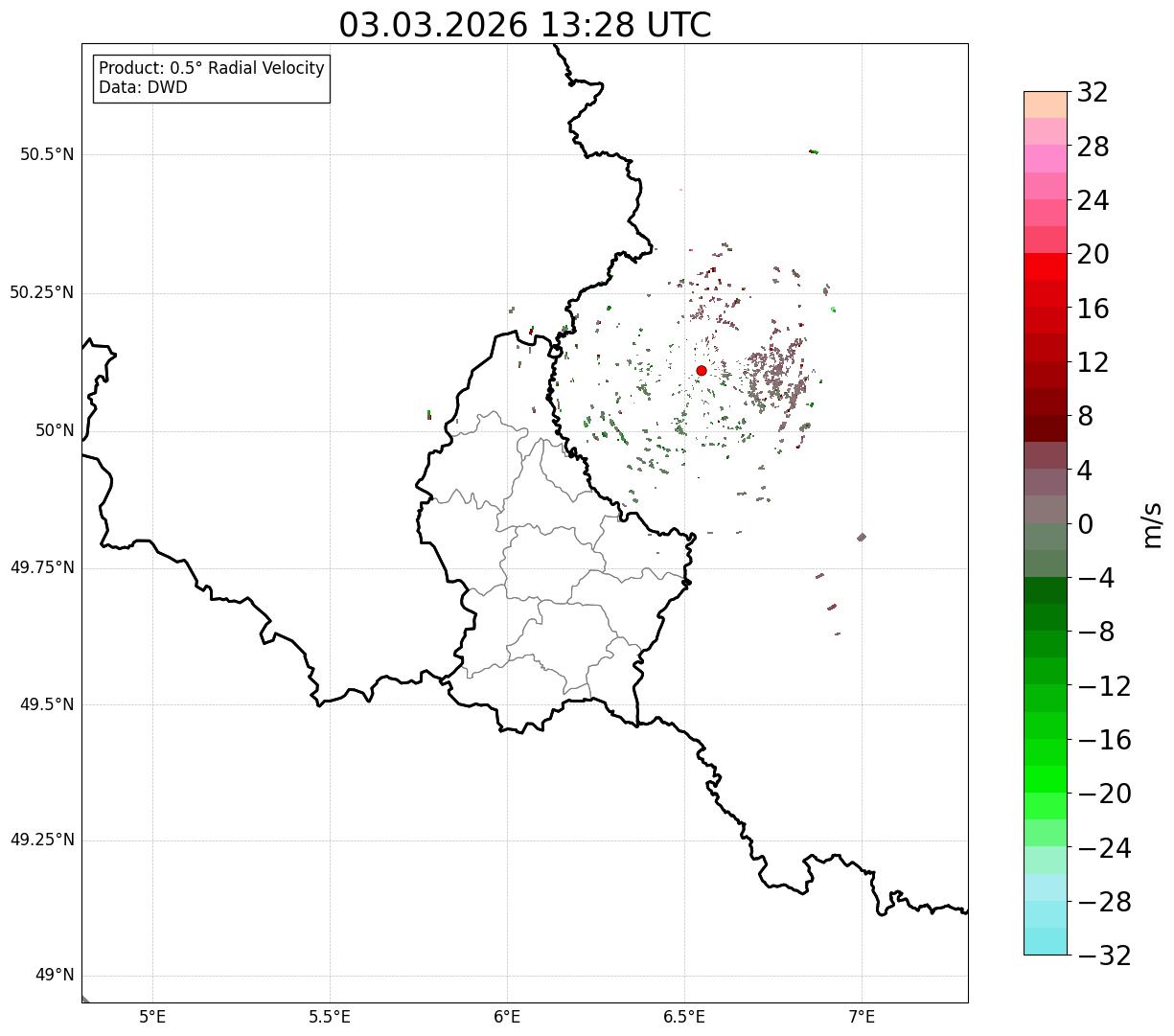Click the 50.25°N latitude label
The width and height of the screenshot is (1174, 1036).
tap(42, 292)
